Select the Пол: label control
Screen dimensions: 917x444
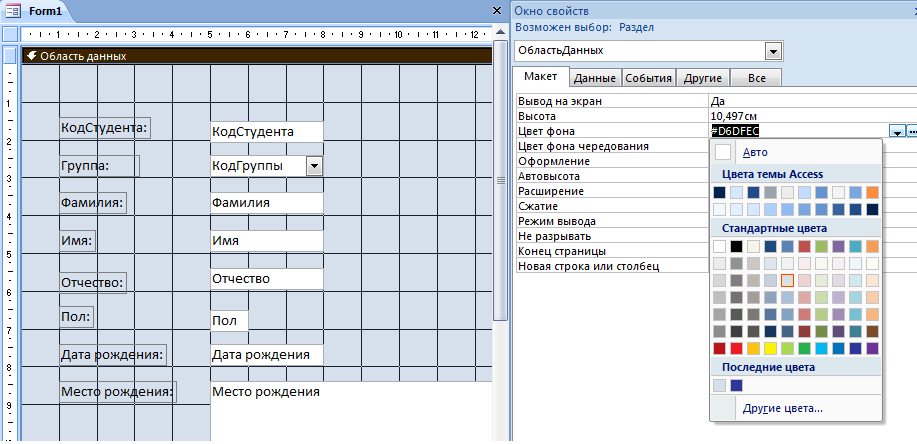tap(77, 316)
